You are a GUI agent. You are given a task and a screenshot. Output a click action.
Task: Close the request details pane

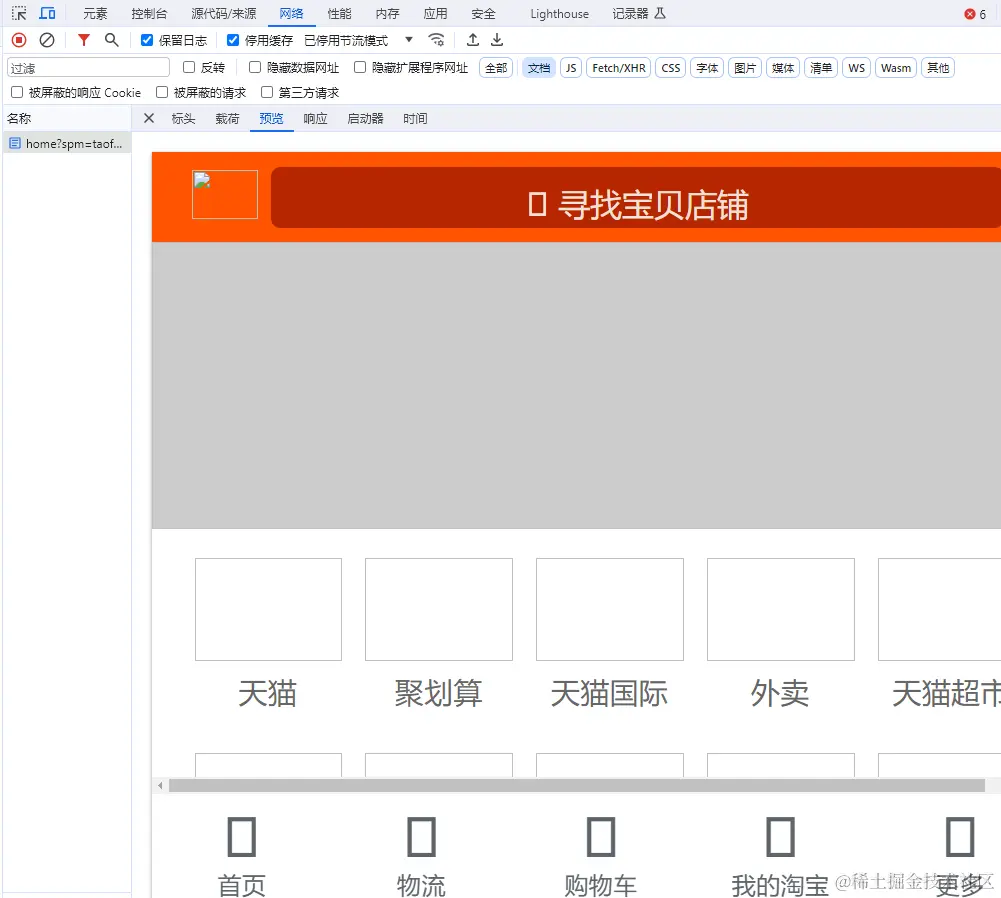(149, 118)
